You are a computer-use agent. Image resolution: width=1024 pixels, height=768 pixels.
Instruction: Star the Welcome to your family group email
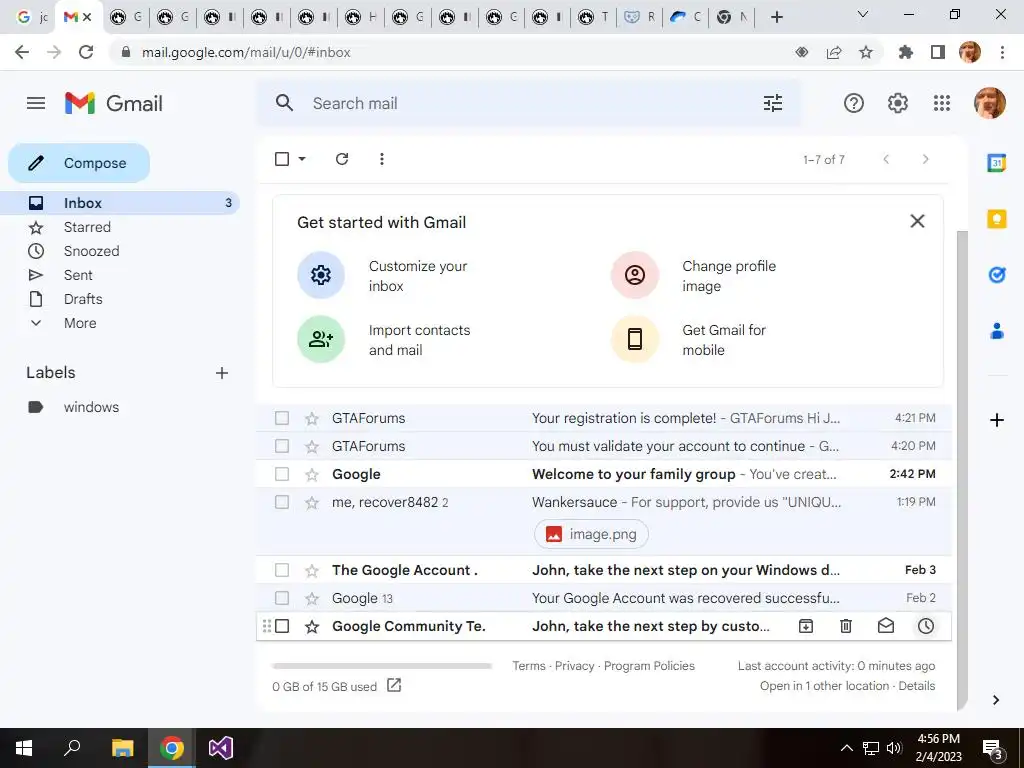(312, 474)
